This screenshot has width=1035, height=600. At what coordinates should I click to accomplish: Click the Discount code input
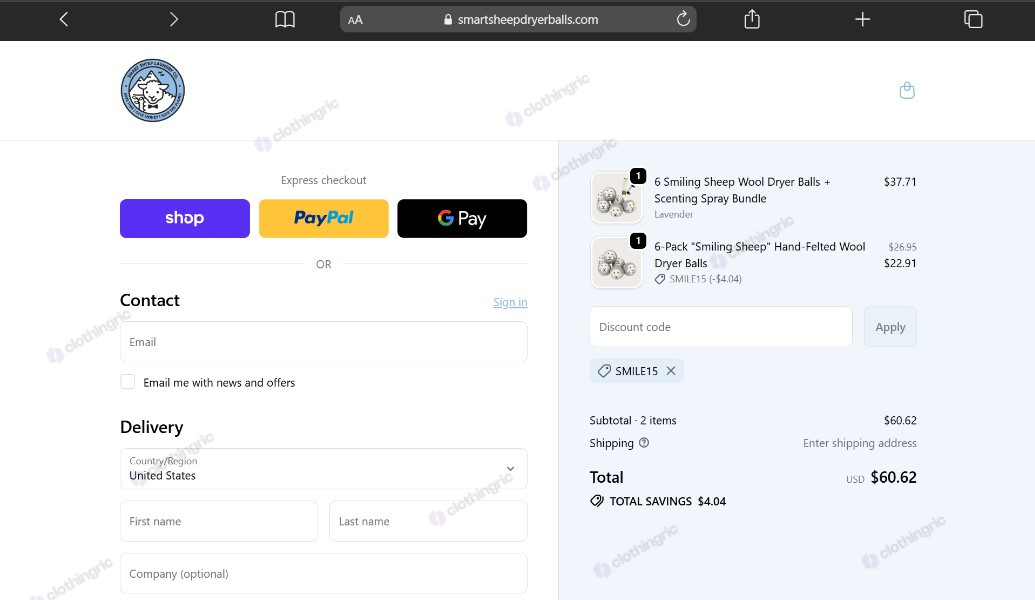[x=721, y=327]
